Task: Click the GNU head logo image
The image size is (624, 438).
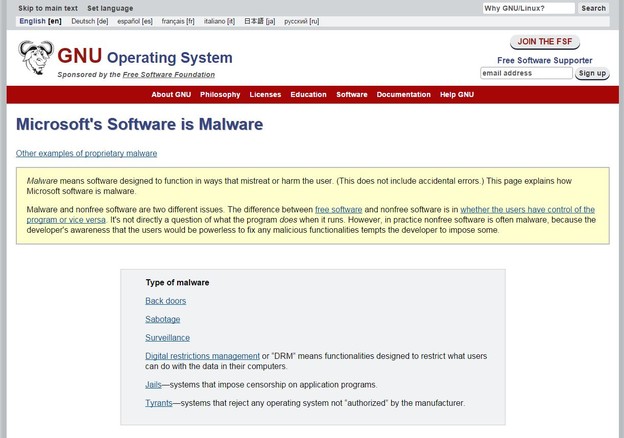Action: (x=36, y=58)
